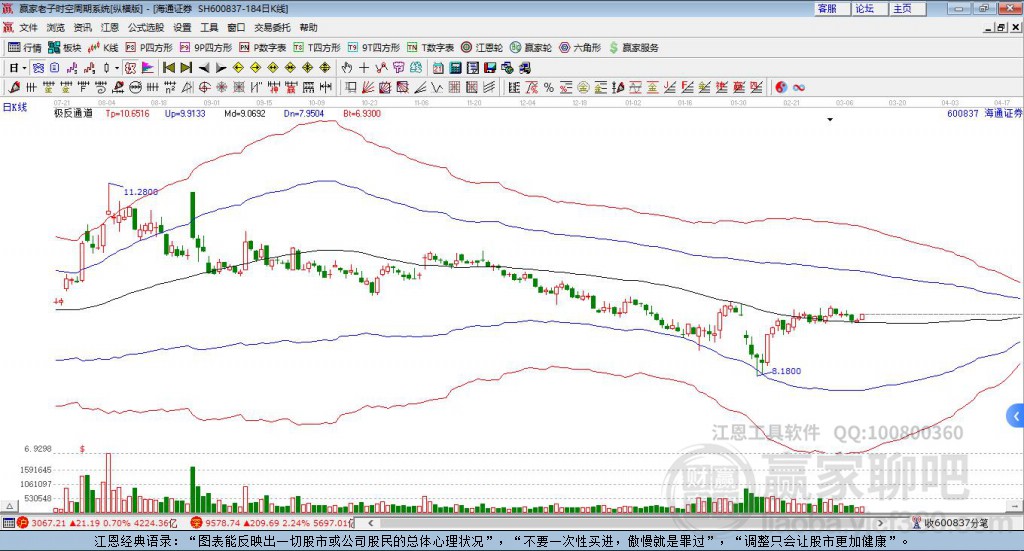Viewport: 1024px width, 551px height.
Task: Open the 六角形 hexagon chart
Action: click(x=580, y=48)
